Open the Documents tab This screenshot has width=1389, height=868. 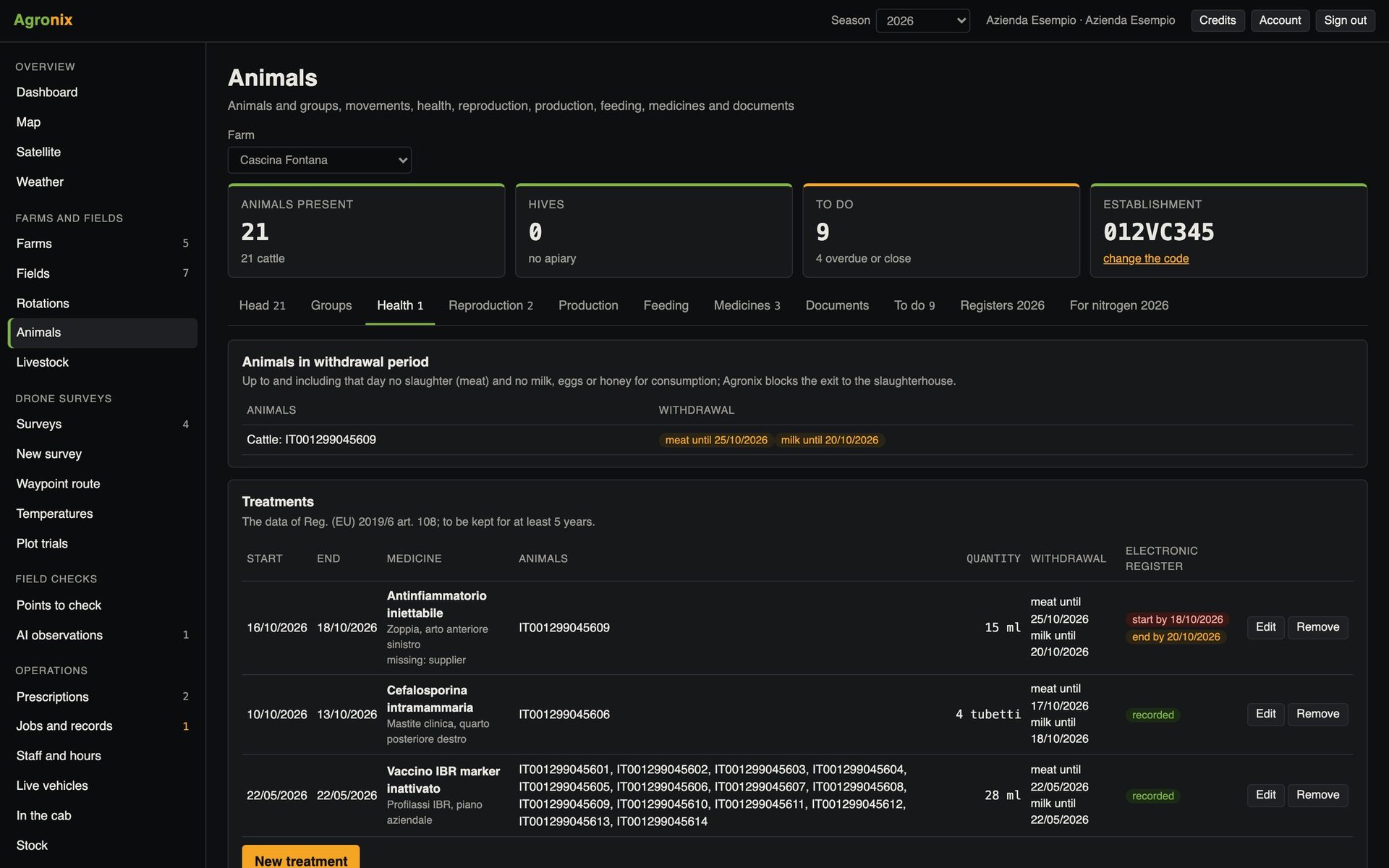[x=837, y=305]
